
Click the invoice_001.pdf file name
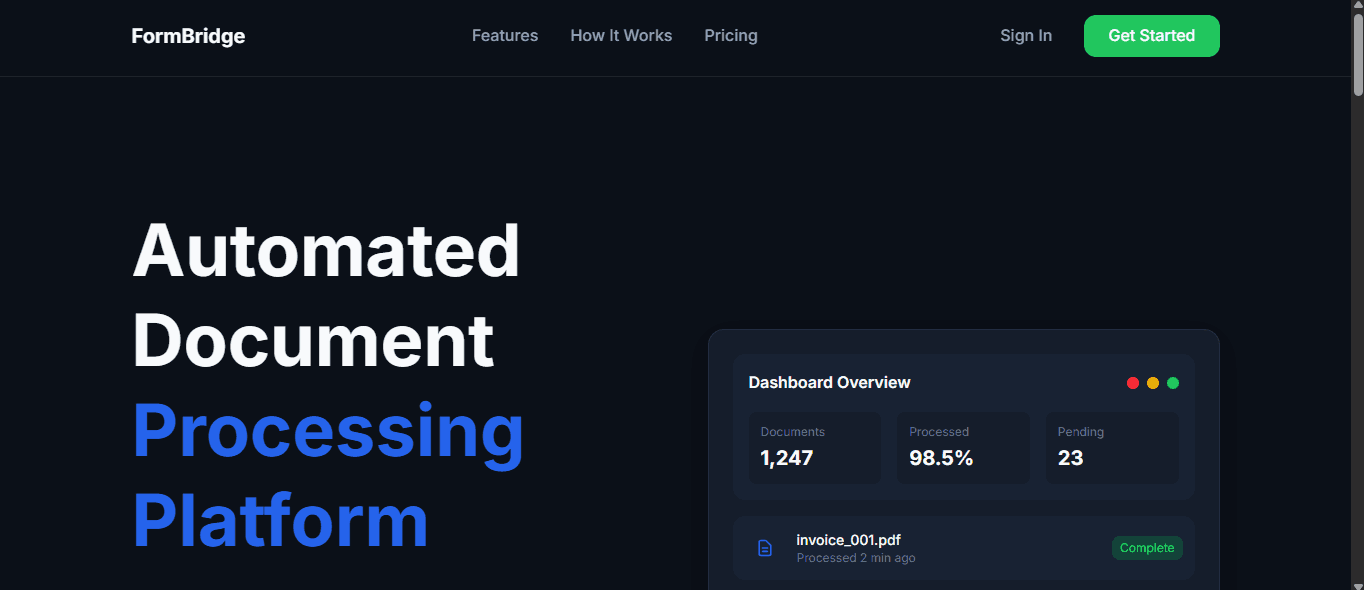(848, 540)
